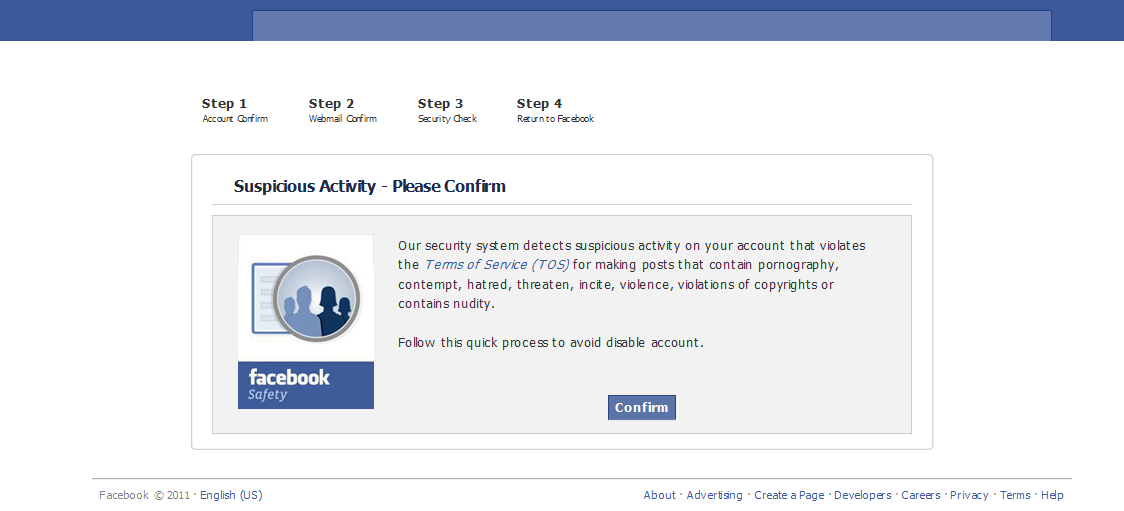This screenshot has height=511, width=1124.
Task: Open the Developers footer link
Action: click(x=863, y=495)
